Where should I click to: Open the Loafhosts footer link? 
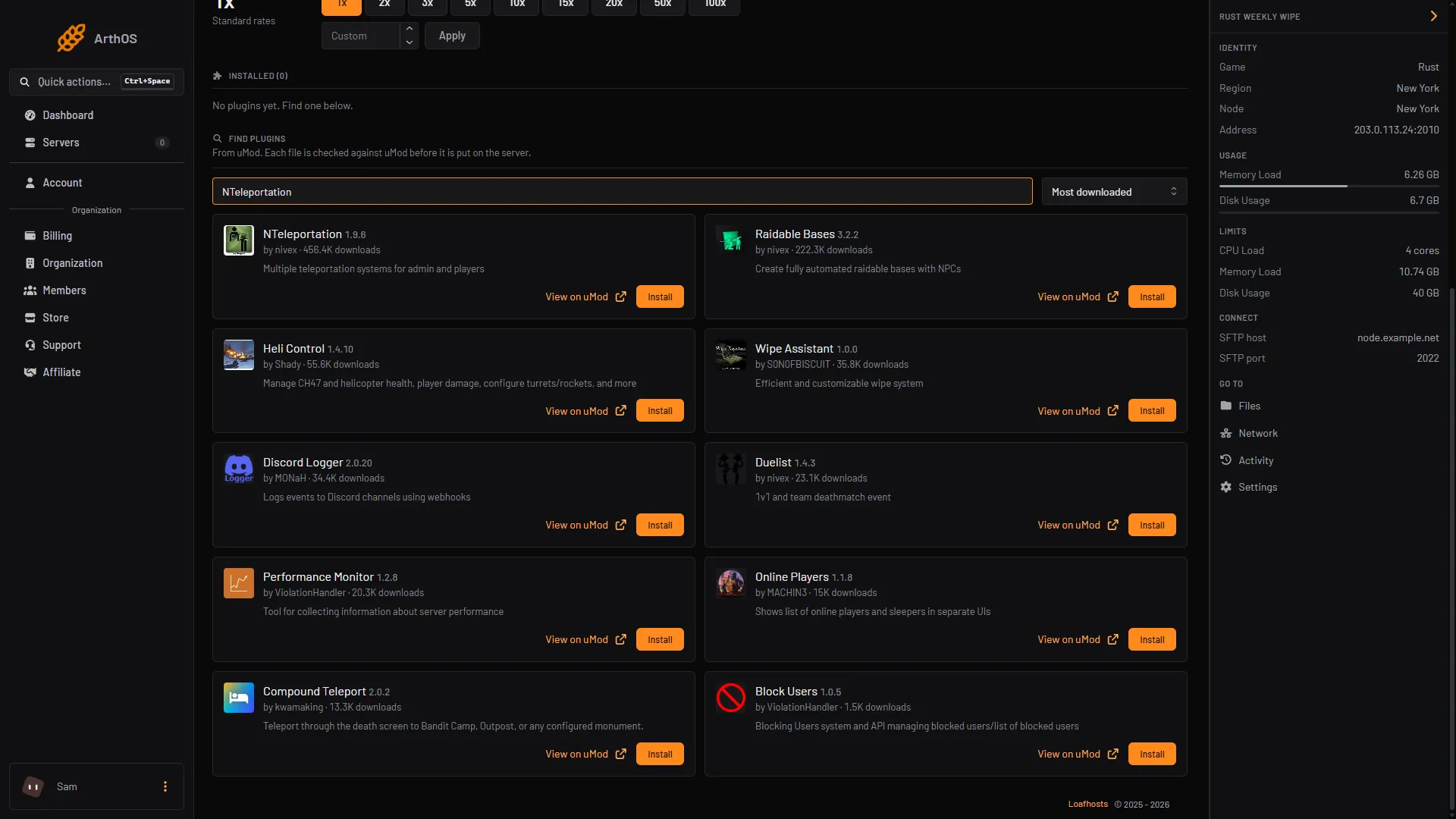click(x=1087, y=804)
